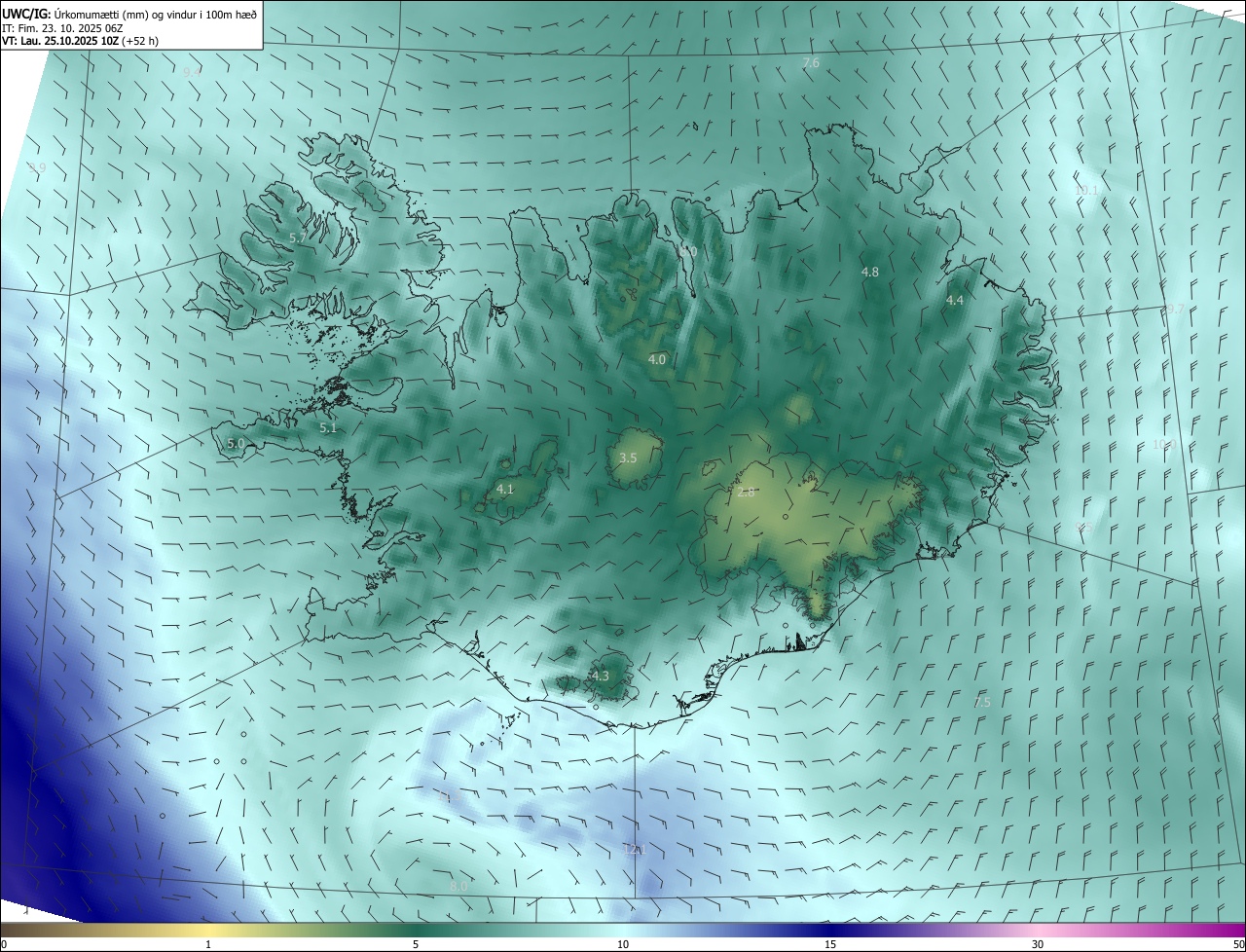Select the legend tick label 30
The height and width of the screenshot is (952, 1246).
coord(1038,944)
